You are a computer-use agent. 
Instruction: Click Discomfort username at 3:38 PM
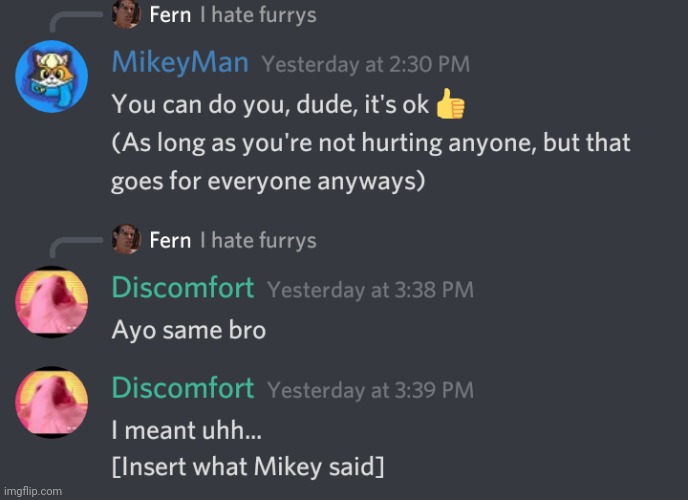pos(183,288)
